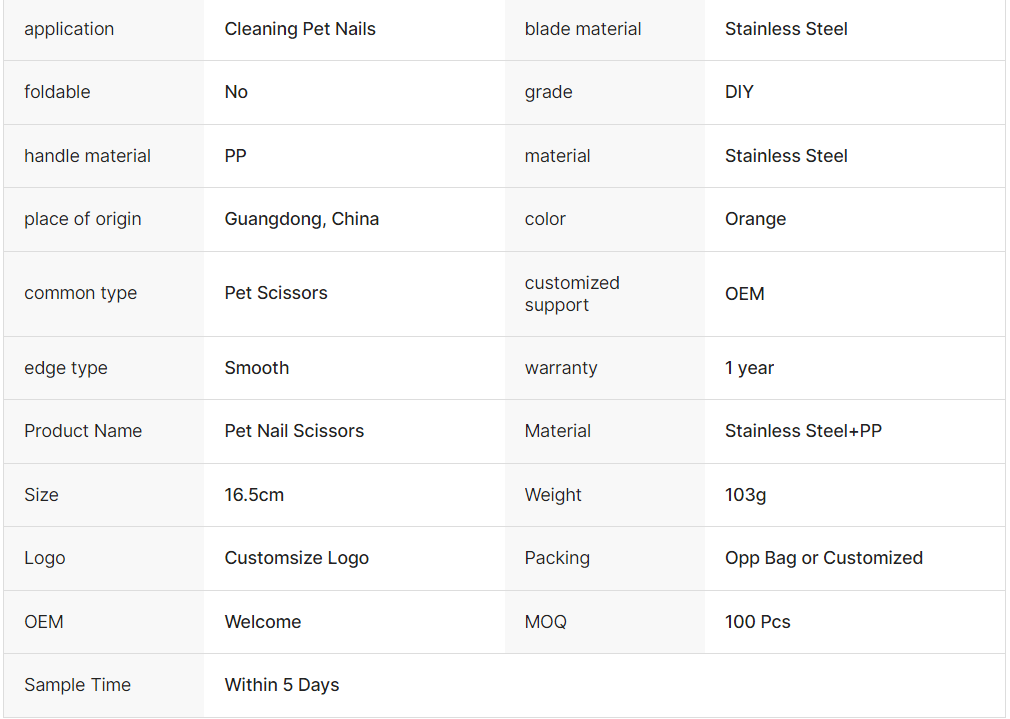Image resolution: width=1010 pixels, height=719 pixels.
Task: Click the '16.5cm' size value
Action: [254, 495]
